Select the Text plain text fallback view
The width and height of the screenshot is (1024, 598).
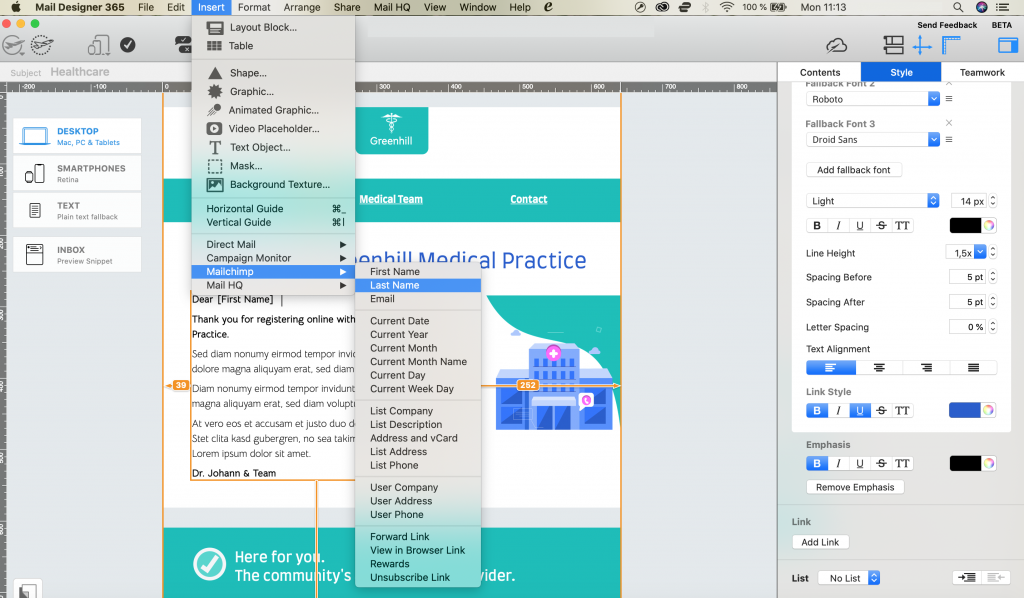pos(77,210)
